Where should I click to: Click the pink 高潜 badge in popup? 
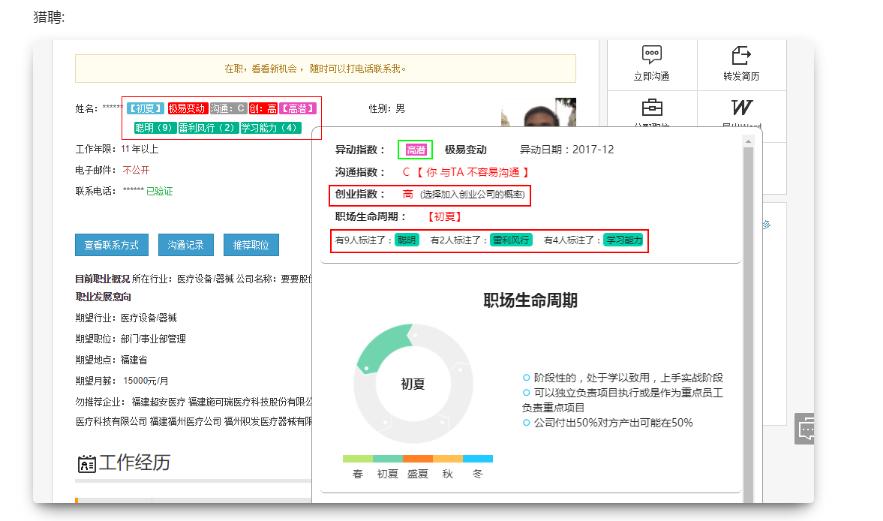[414, 150]
